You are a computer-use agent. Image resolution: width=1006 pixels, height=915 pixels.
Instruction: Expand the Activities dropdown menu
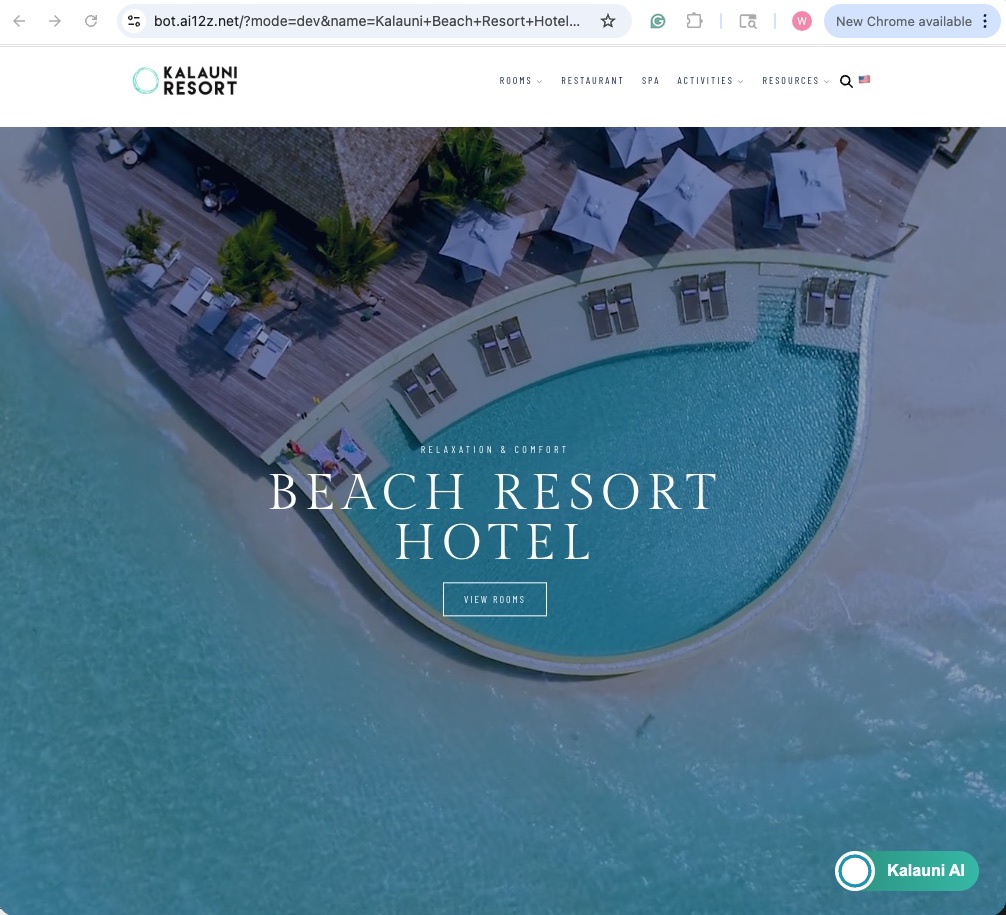(710, 81)
